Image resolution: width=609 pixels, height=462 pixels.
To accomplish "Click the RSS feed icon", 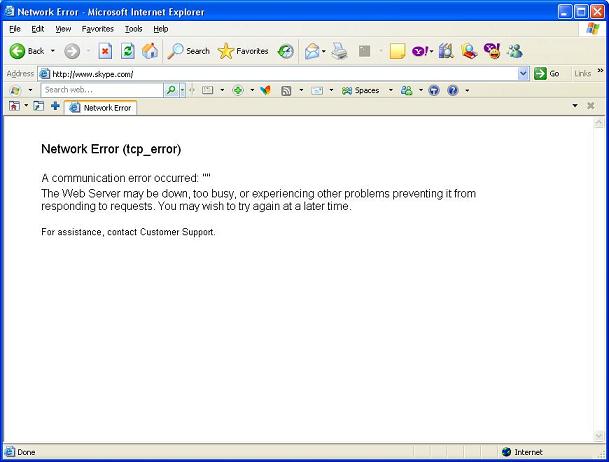I will (x=286, y=90).
